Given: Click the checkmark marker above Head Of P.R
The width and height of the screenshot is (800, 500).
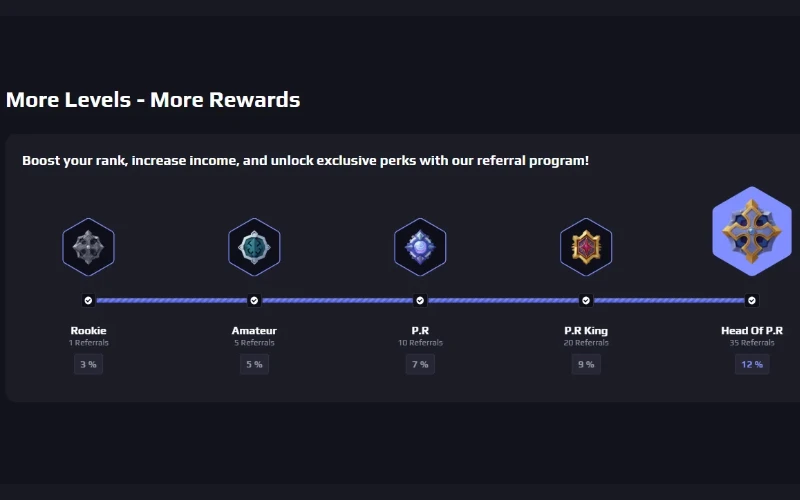Looking at the screenshot, I should (752, 301).
